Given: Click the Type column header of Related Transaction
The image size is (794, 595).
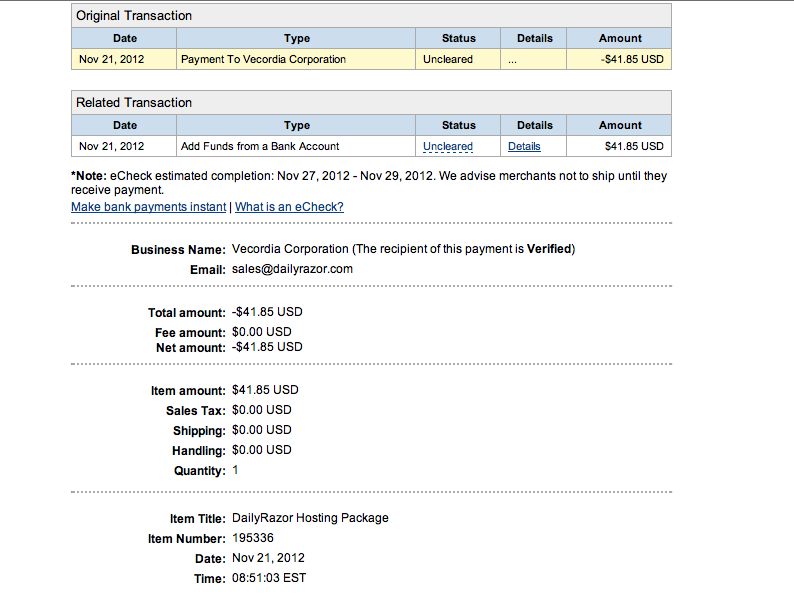Looking at the screenshot, I should click(x=296, y=126).
